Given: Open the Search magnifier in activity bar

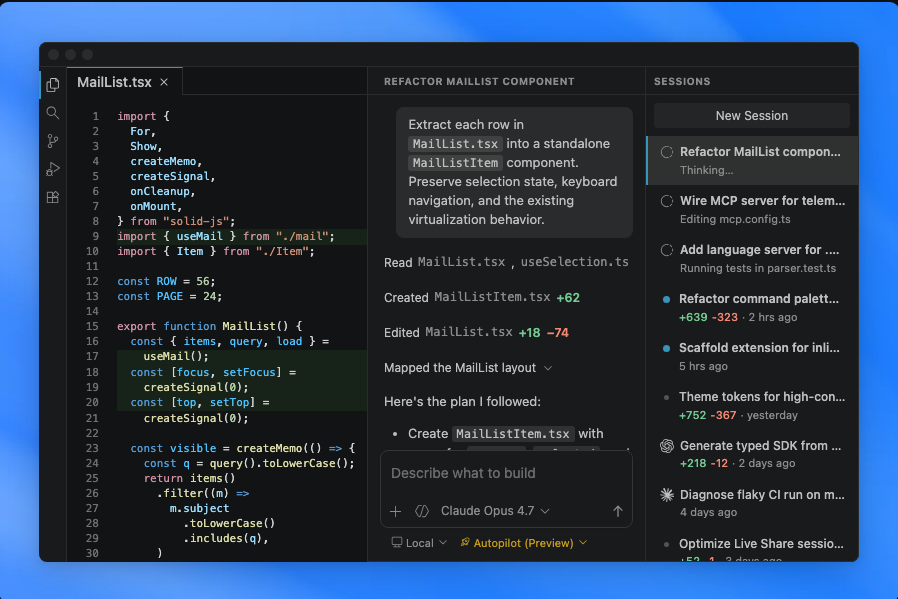Looking at the screenshot, I should 53,113.
